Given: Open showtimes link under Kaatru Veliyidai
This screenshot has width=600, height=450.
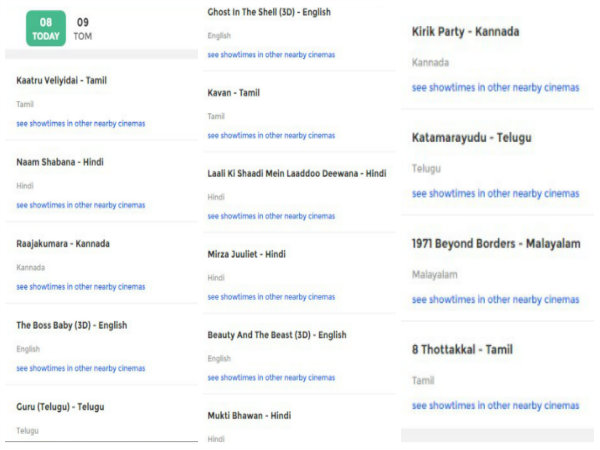Looking at the screenshot, I should (x=81, y=124).
